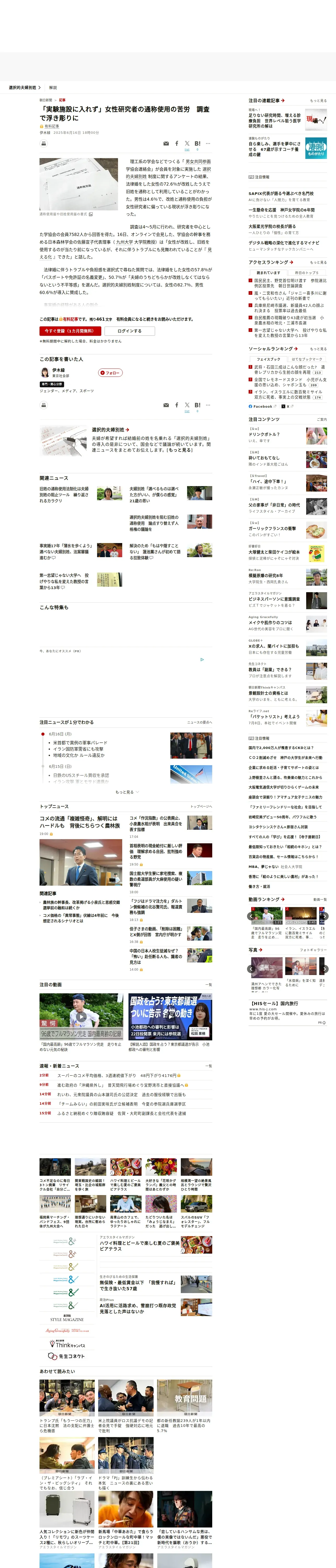Open ドリンクボトル? &w content item
This screenshot has height=1568, width=336.
pos(264,434)
